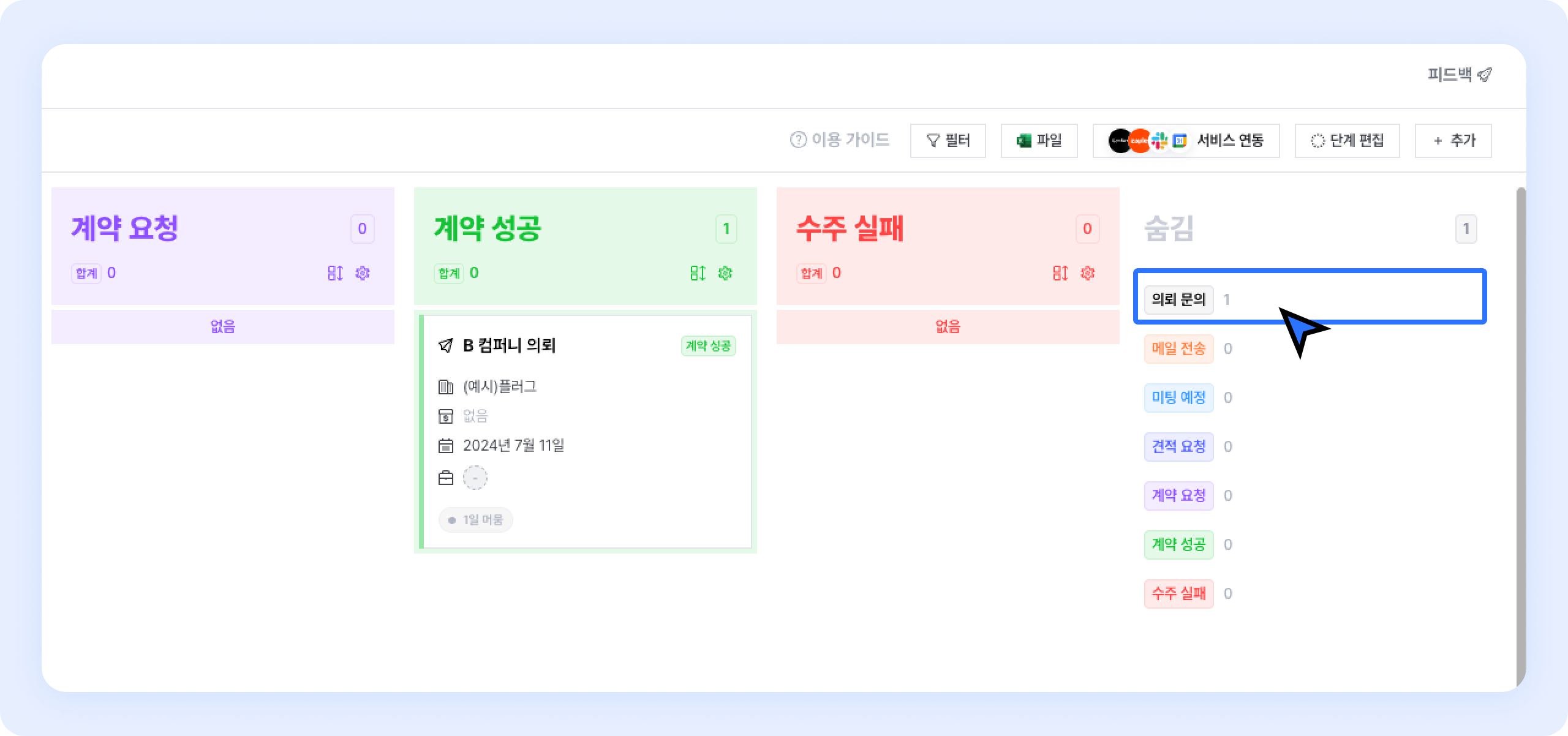Show hidden 메일 전송 stage
This screenshot has height=736, width=1568.
click(x=1178, y=349)
